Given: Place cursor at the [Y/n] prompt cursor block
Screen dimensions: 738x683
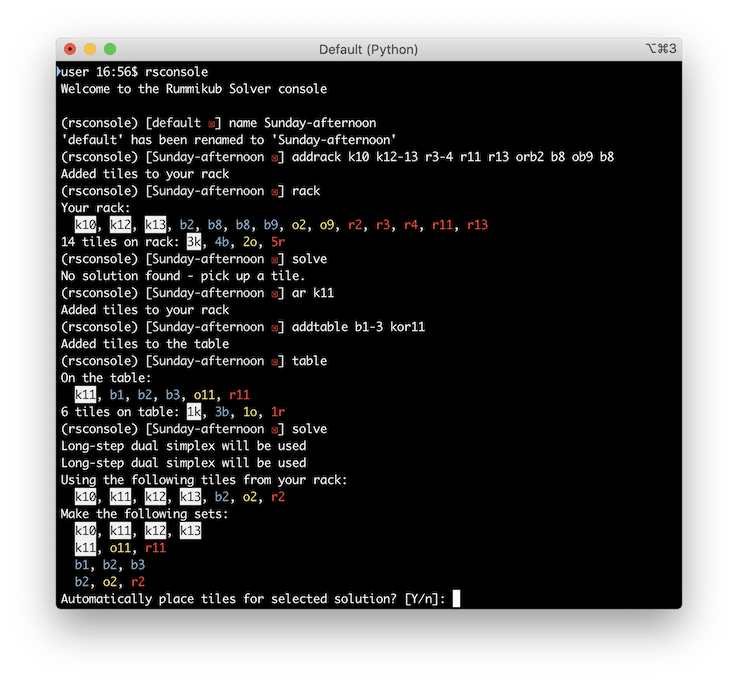Looking at the screenshot, I should pos(456,599).
